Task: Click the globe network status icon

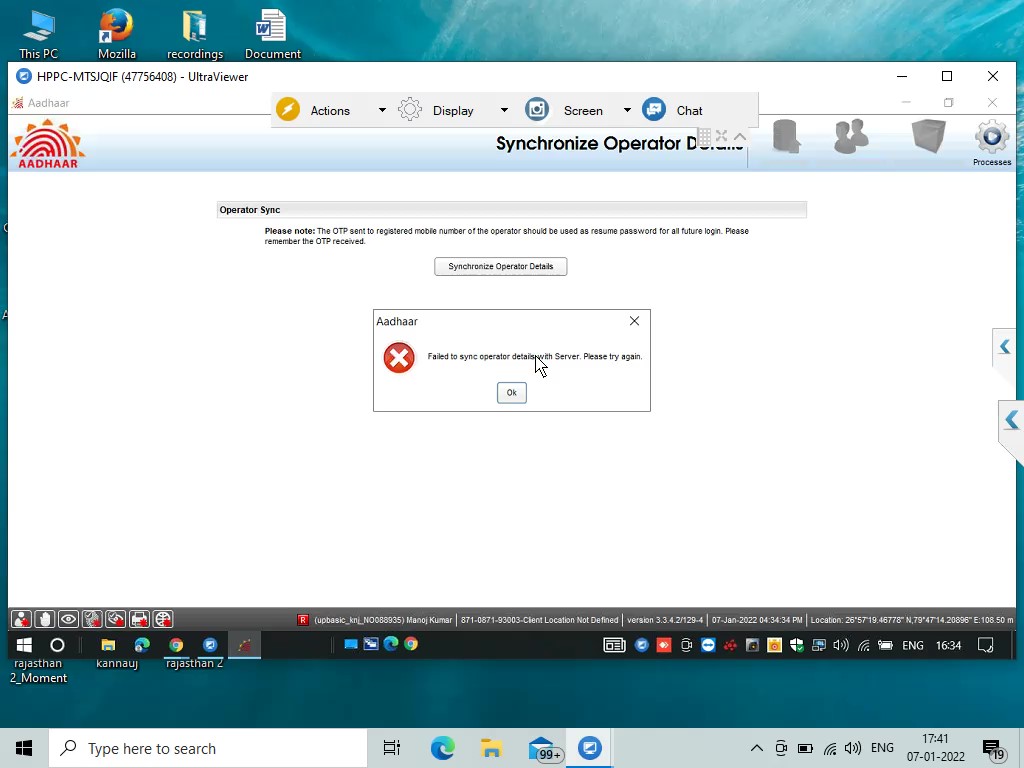Action: click(163, 618)
